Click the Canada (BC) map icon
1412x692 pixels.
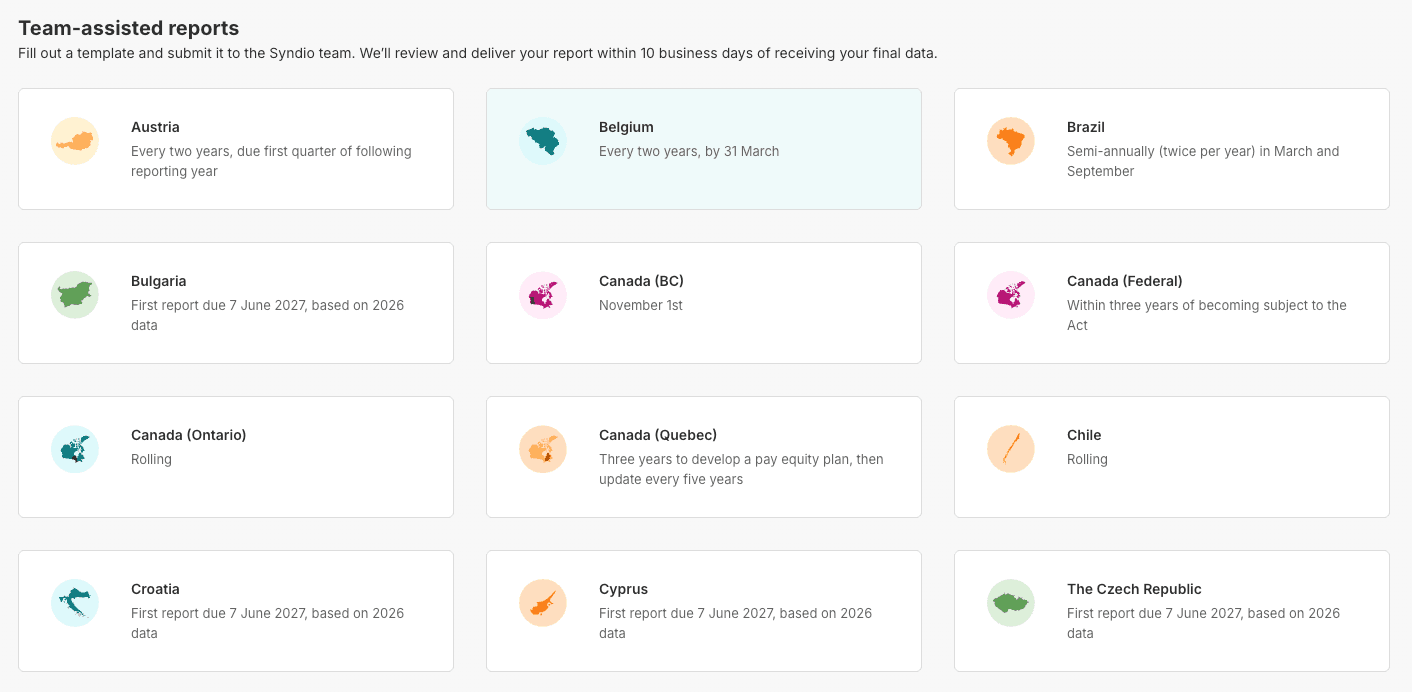click(x=543, y=295)
